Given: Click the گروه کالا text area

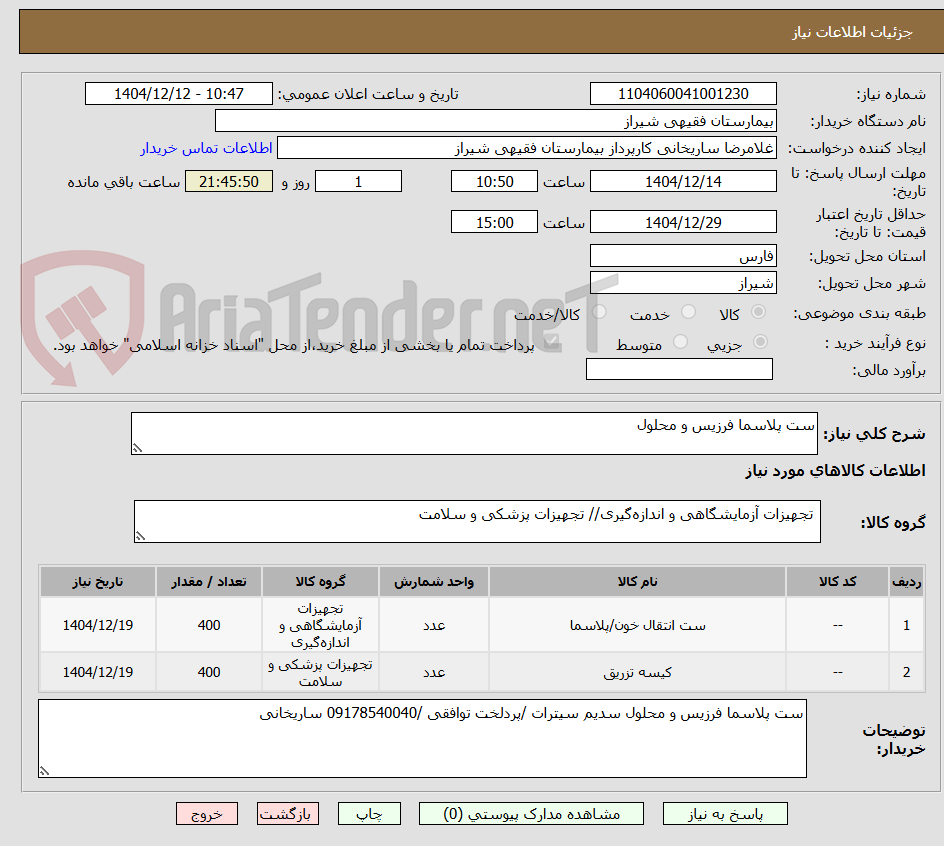Looking at the screenshot, I should [477, 521].
